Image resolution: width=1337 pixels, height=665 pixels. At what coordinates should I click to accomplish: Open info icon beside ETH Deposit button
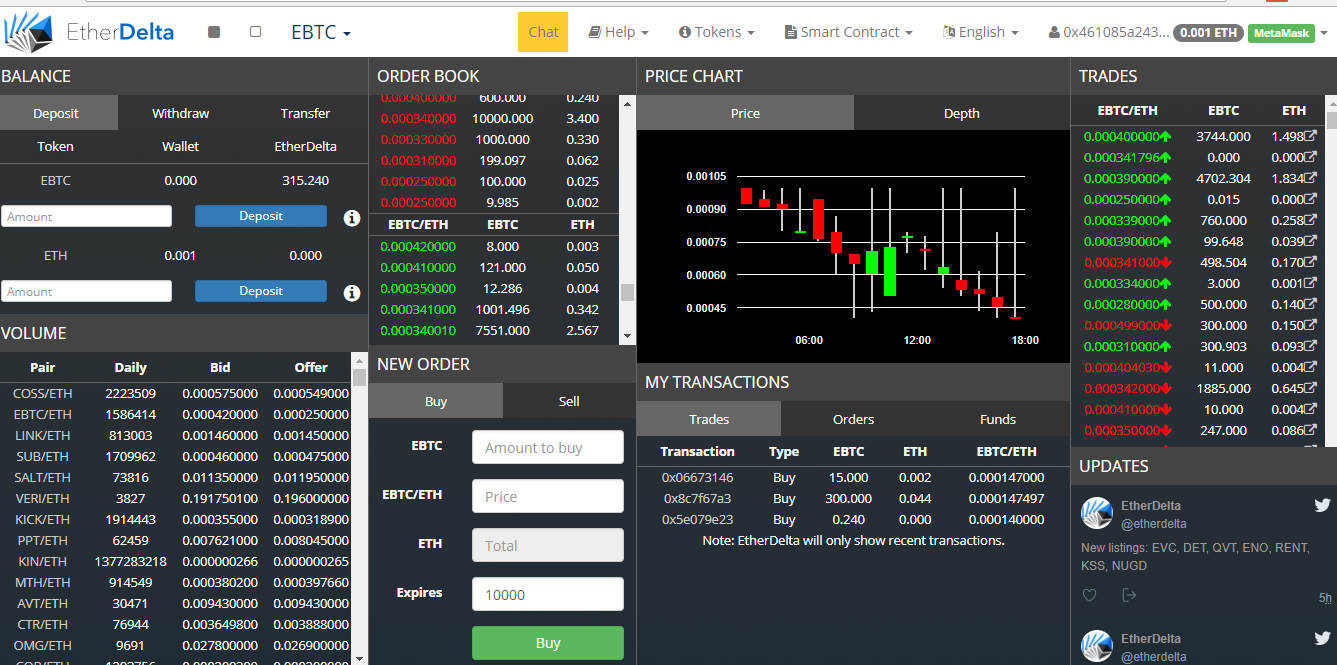pyautogui.click(x=352, y=293)
